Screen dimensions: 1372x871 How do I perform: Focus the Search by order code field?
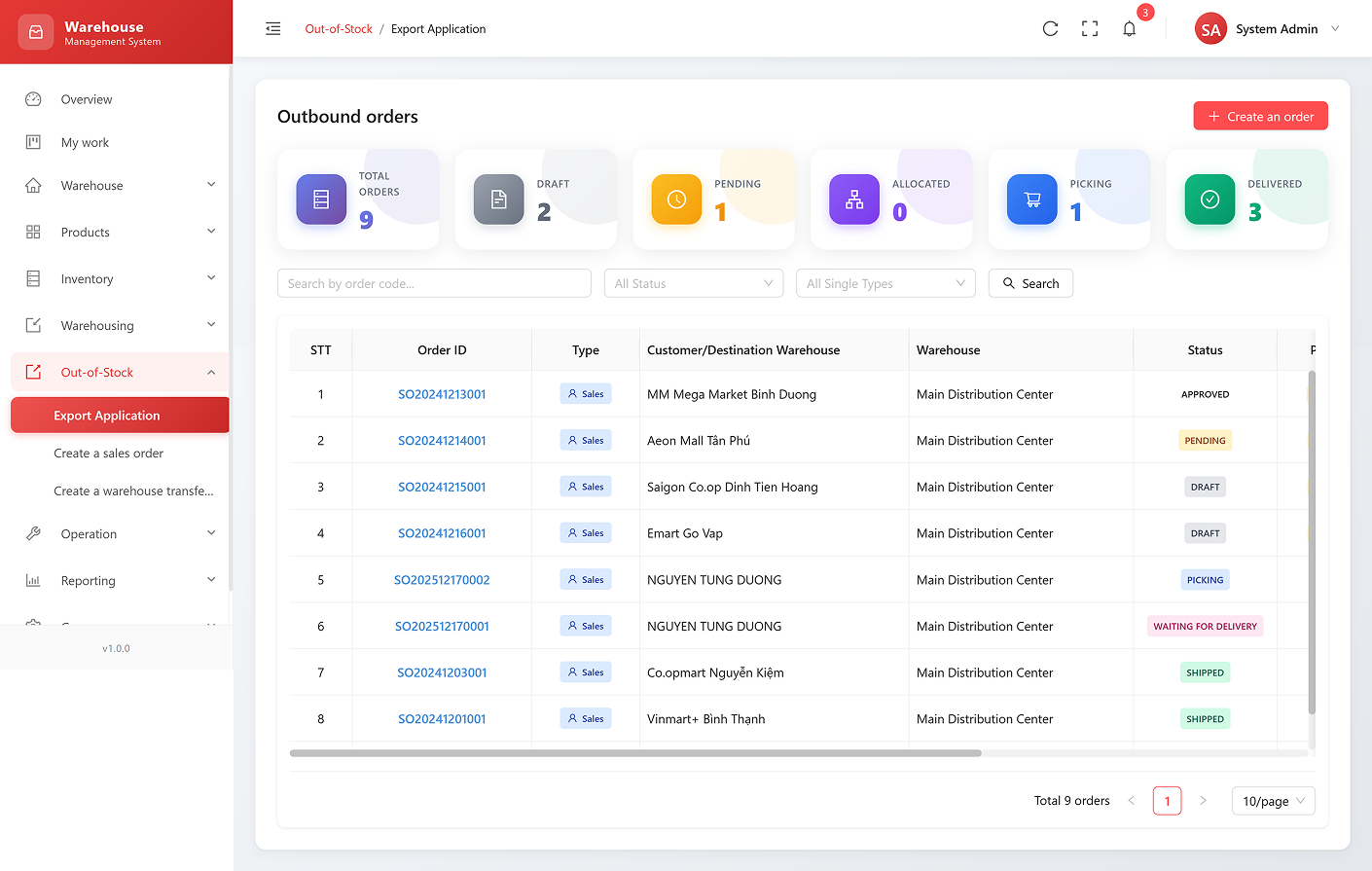click(434, 283)
